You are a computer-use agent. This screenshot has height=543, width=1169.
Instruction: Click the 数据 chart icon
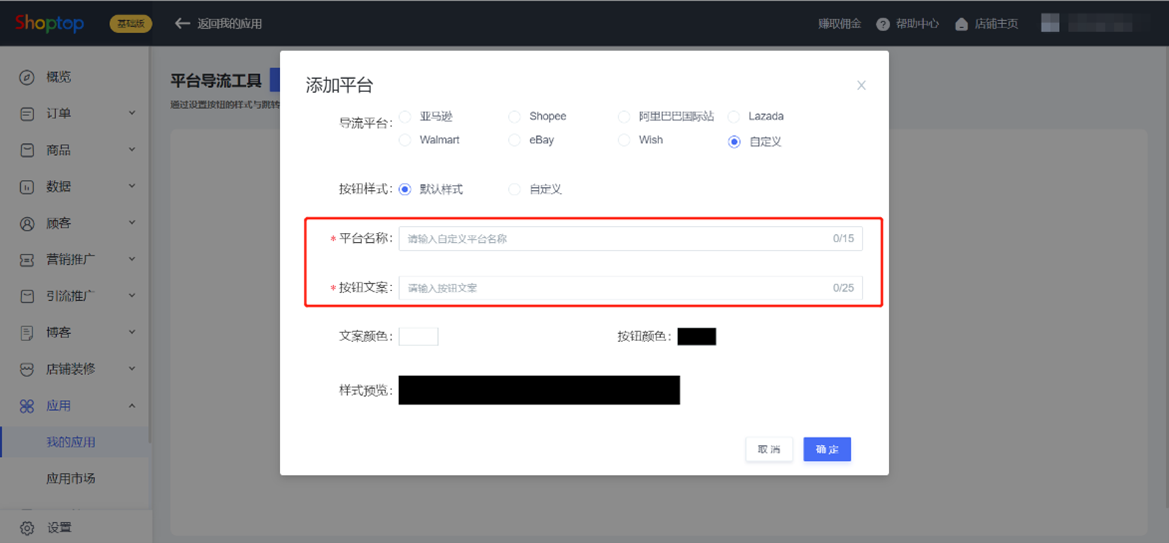[27, 186]
